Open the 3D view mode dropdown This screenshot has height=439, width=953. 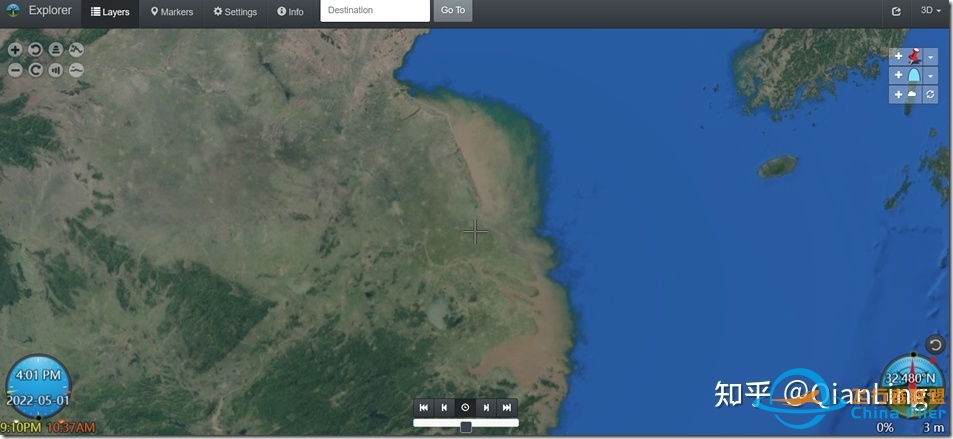[931, 10]
